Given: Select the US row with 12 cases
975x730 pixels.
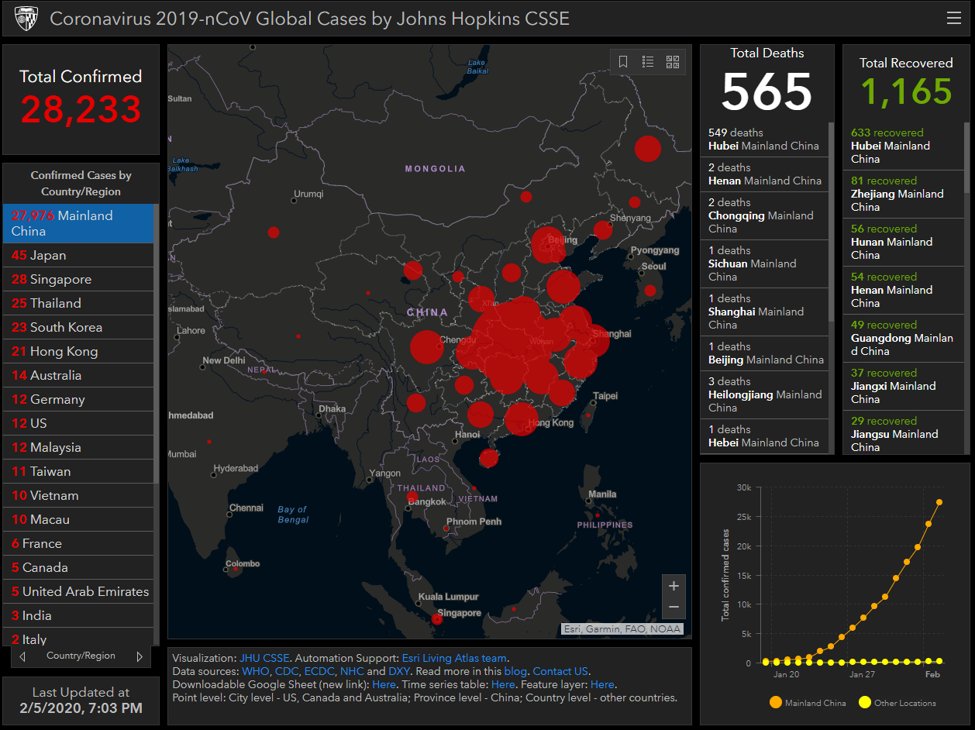Looking at the screenshot, I should pyautogui.click(x=78, y=423).
